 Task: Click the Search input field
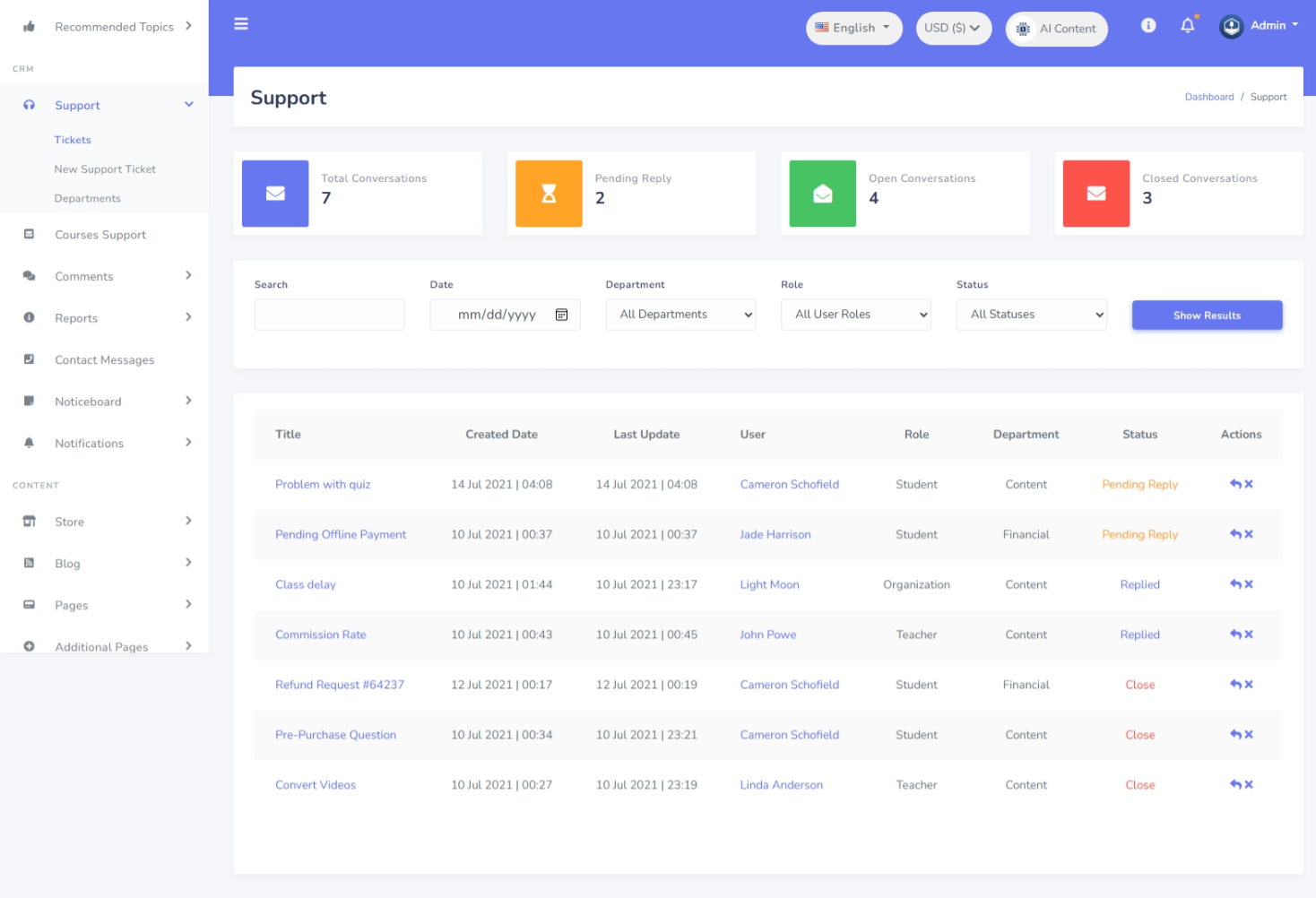pyautogui.click(x=329, y=315)
